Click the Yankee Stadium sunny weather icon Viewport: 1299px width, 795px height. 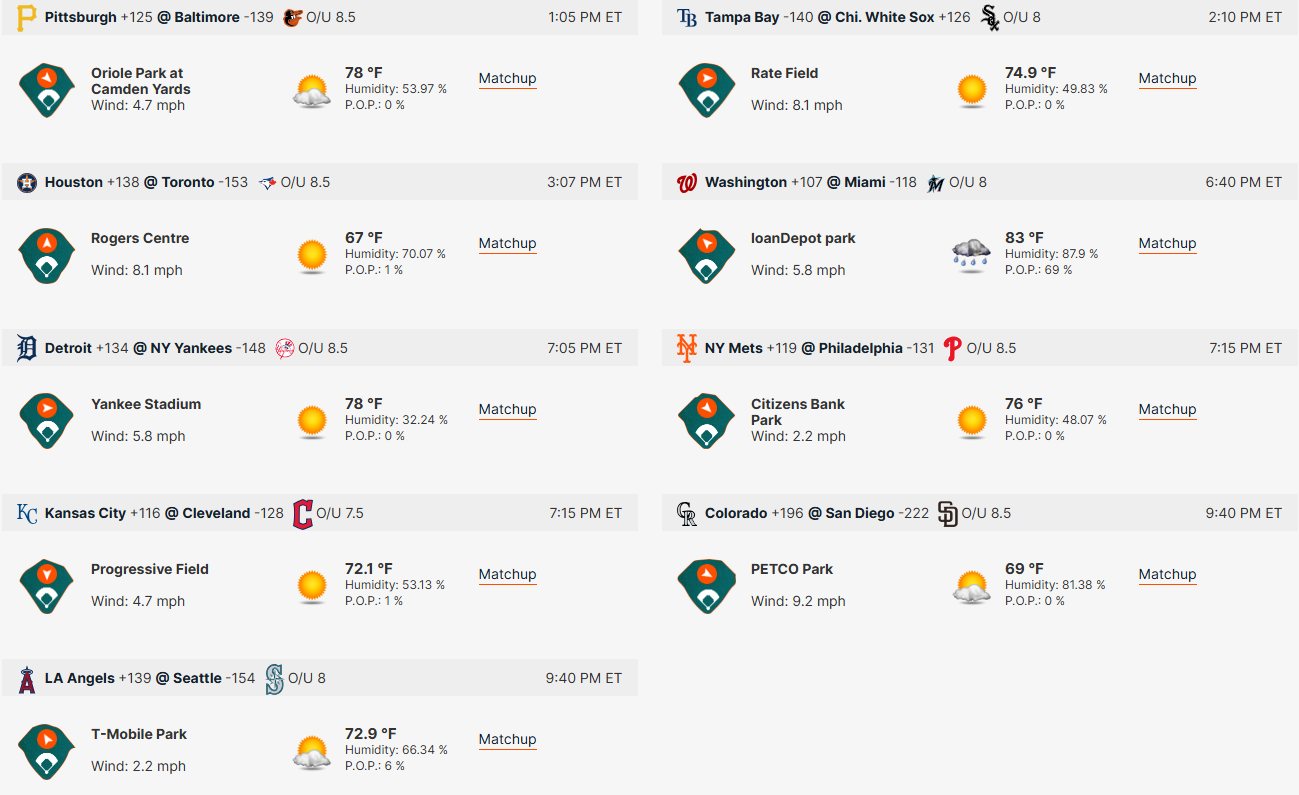pyautogui.click(x=312, y=420)
